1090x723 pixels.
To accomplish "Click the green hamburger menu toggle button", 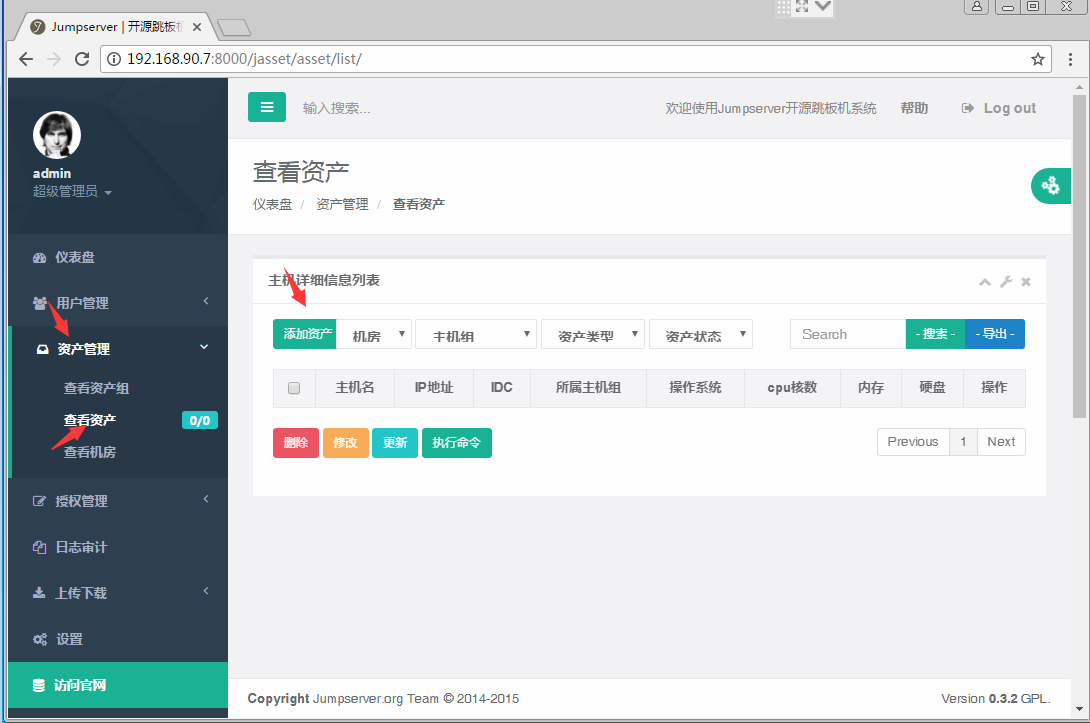I will tap(266, 107).
